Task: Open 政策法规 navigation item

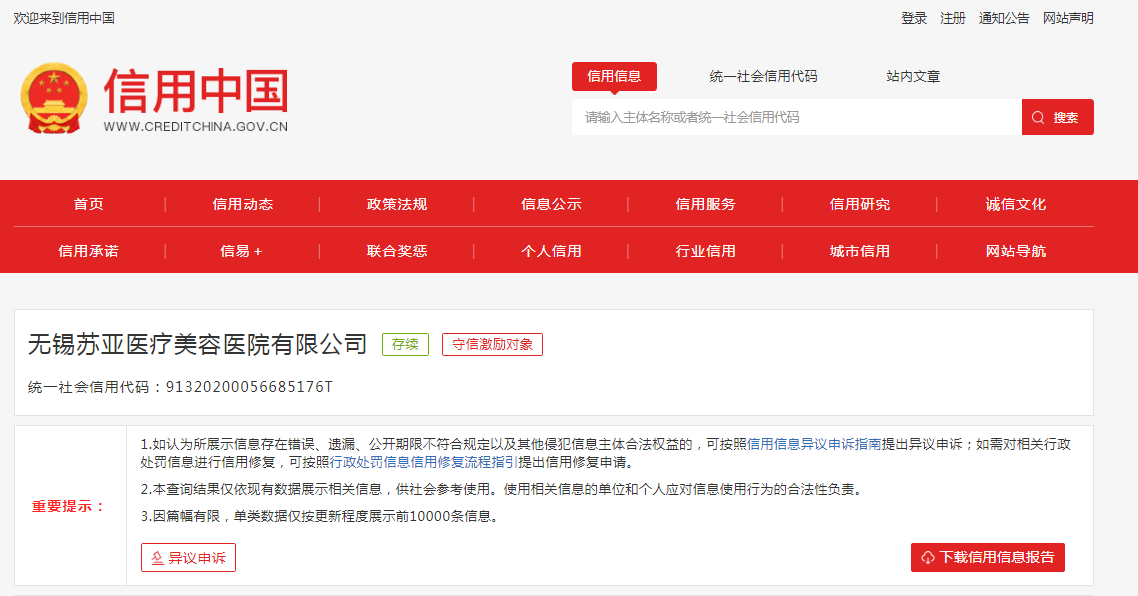Action: point(397,204)
